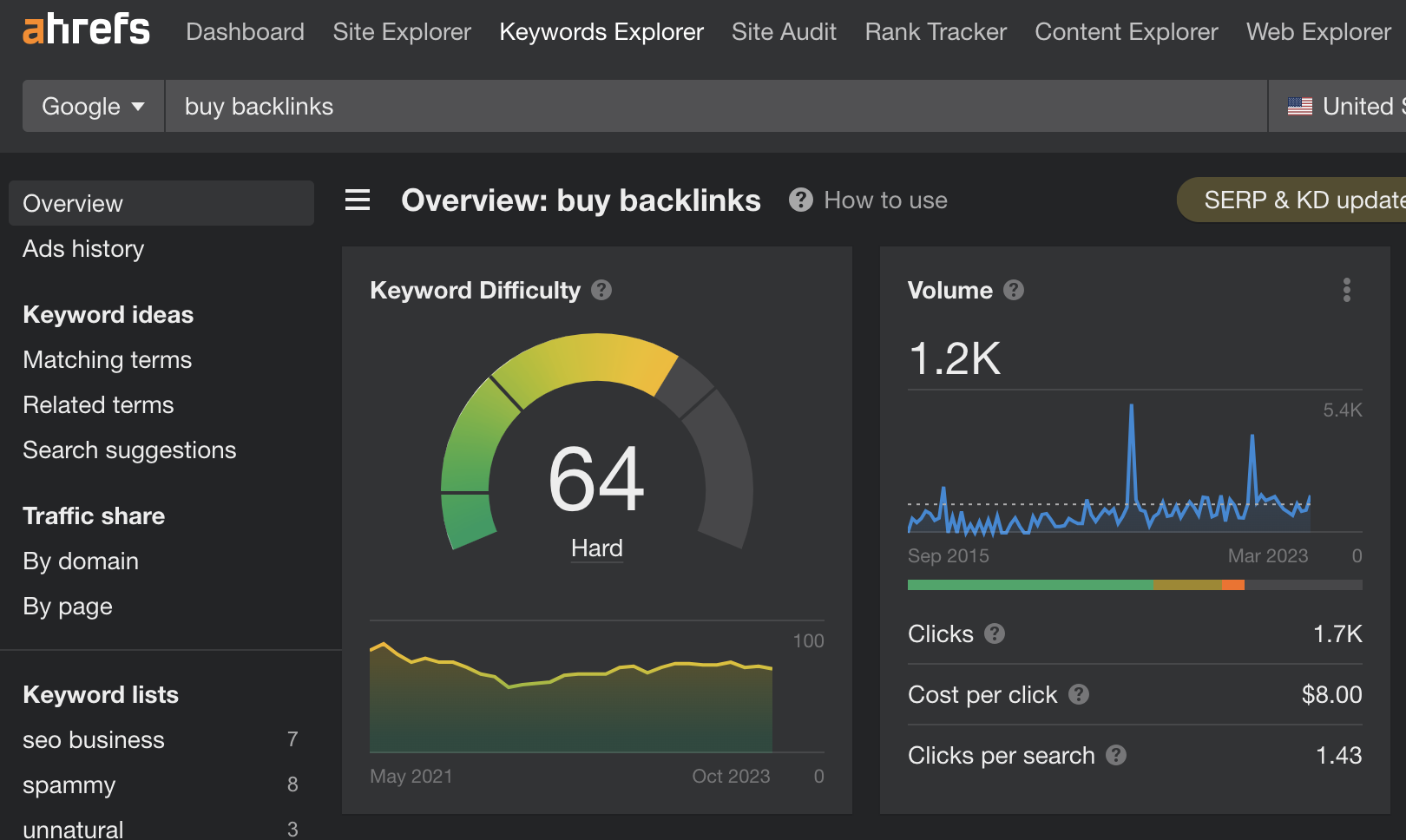Open Dashboard in the top navigation

pos(246,32)
